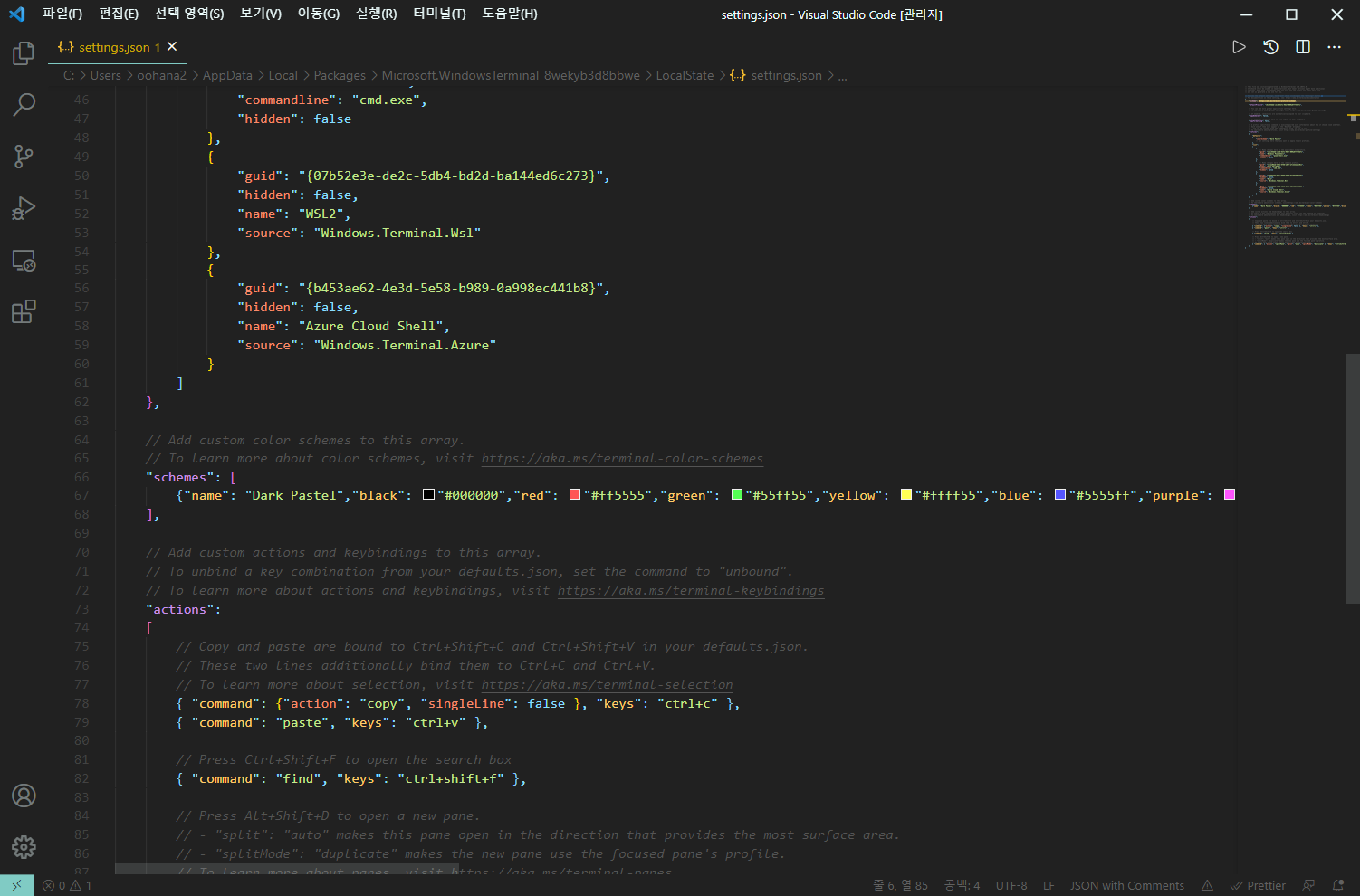Open the color picker for blue #5555ff
Screen dimensions: 1360x896
(x=1059, y=494)
